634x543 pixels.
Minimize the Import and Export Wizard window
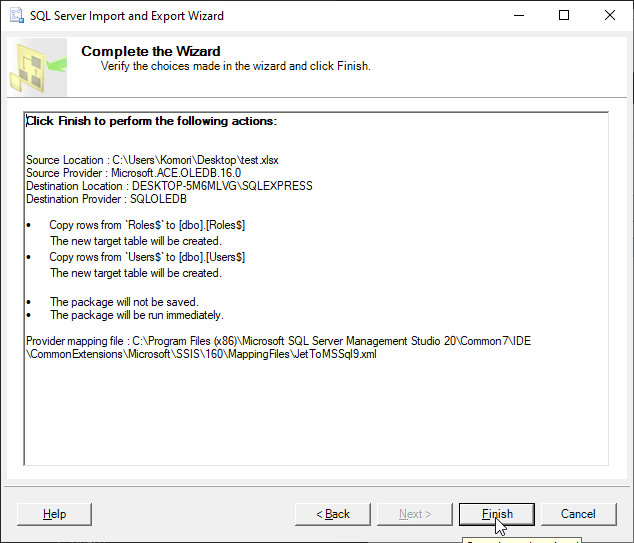pos(517,16)
